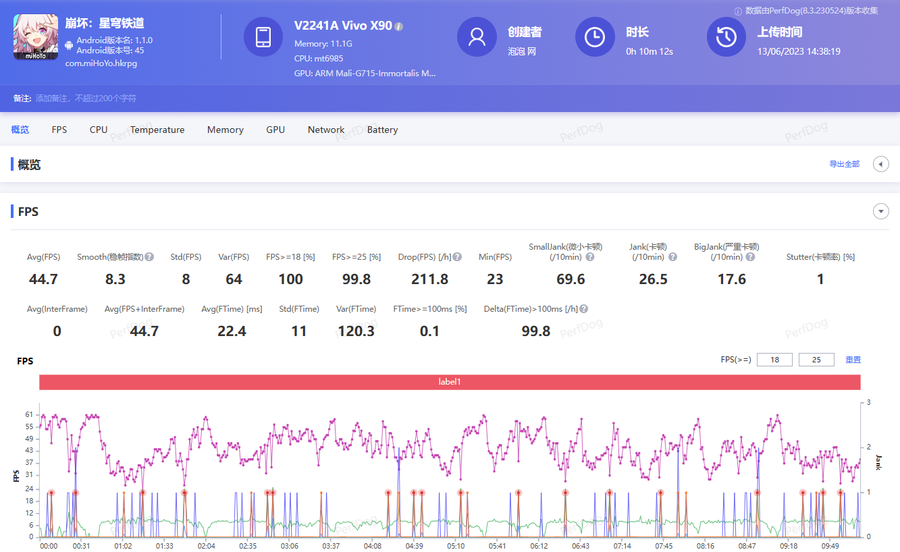
Task: Click the Jank help question icon
Action: (x=673, y=257)
